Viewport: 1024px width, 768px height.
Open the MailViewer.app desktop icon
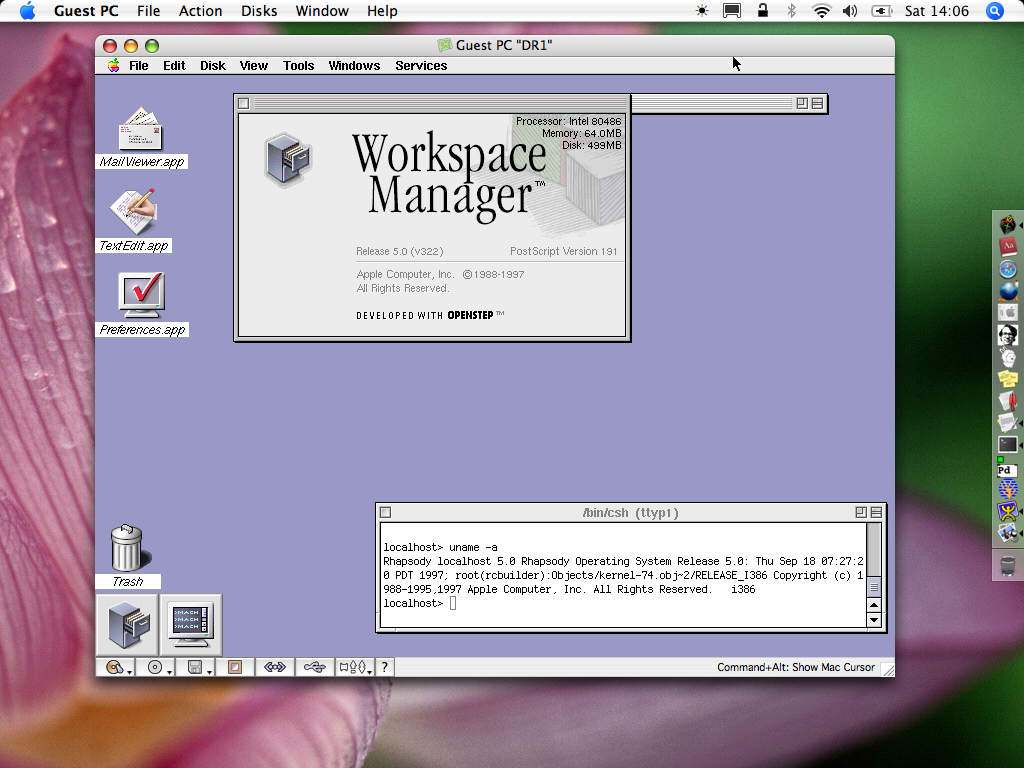(x=140, y=130)
